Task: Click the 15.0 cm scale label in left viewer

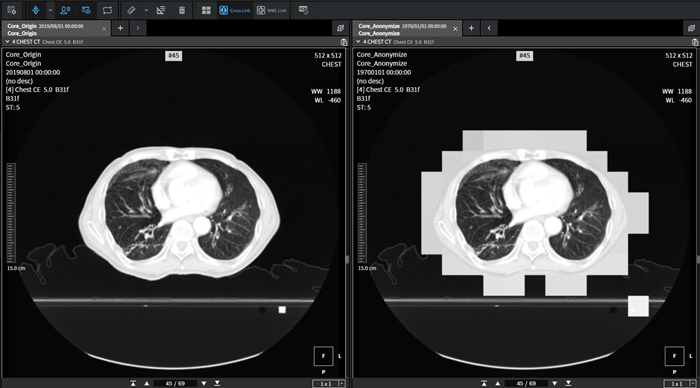Action: tap(16, 268)
